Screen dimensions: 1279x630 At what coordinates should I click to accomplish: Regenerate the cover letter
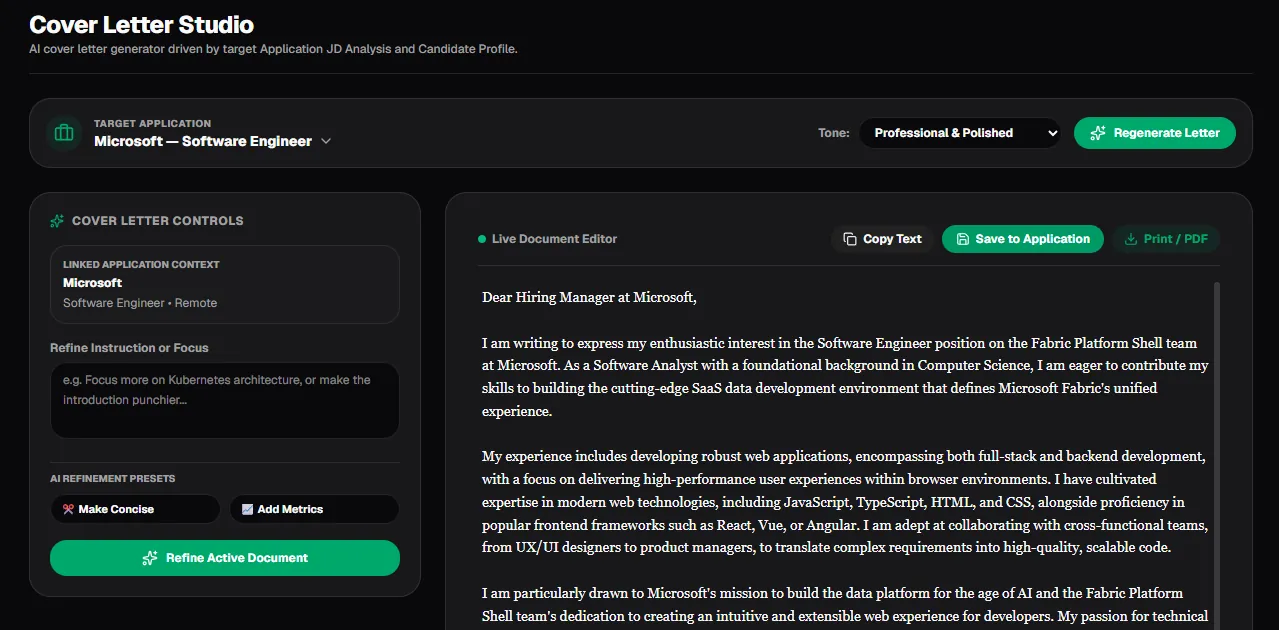click(x=1155, y=133)
